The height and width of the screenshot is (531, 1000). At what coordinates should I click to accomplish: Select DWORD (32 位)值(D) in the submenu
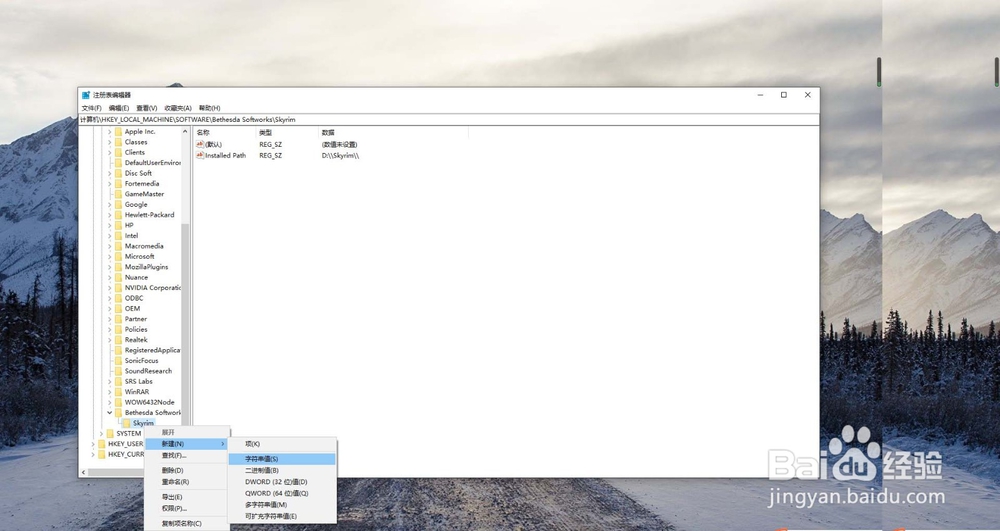[x=282, y=482]
